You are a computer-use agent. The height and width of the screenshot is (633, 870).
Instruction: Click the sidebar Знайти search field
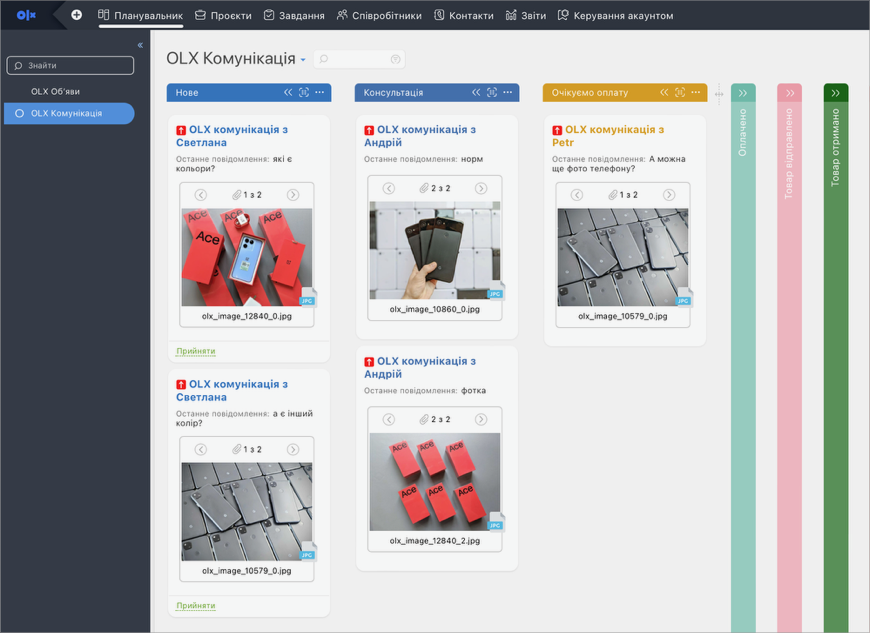[70, 65]
